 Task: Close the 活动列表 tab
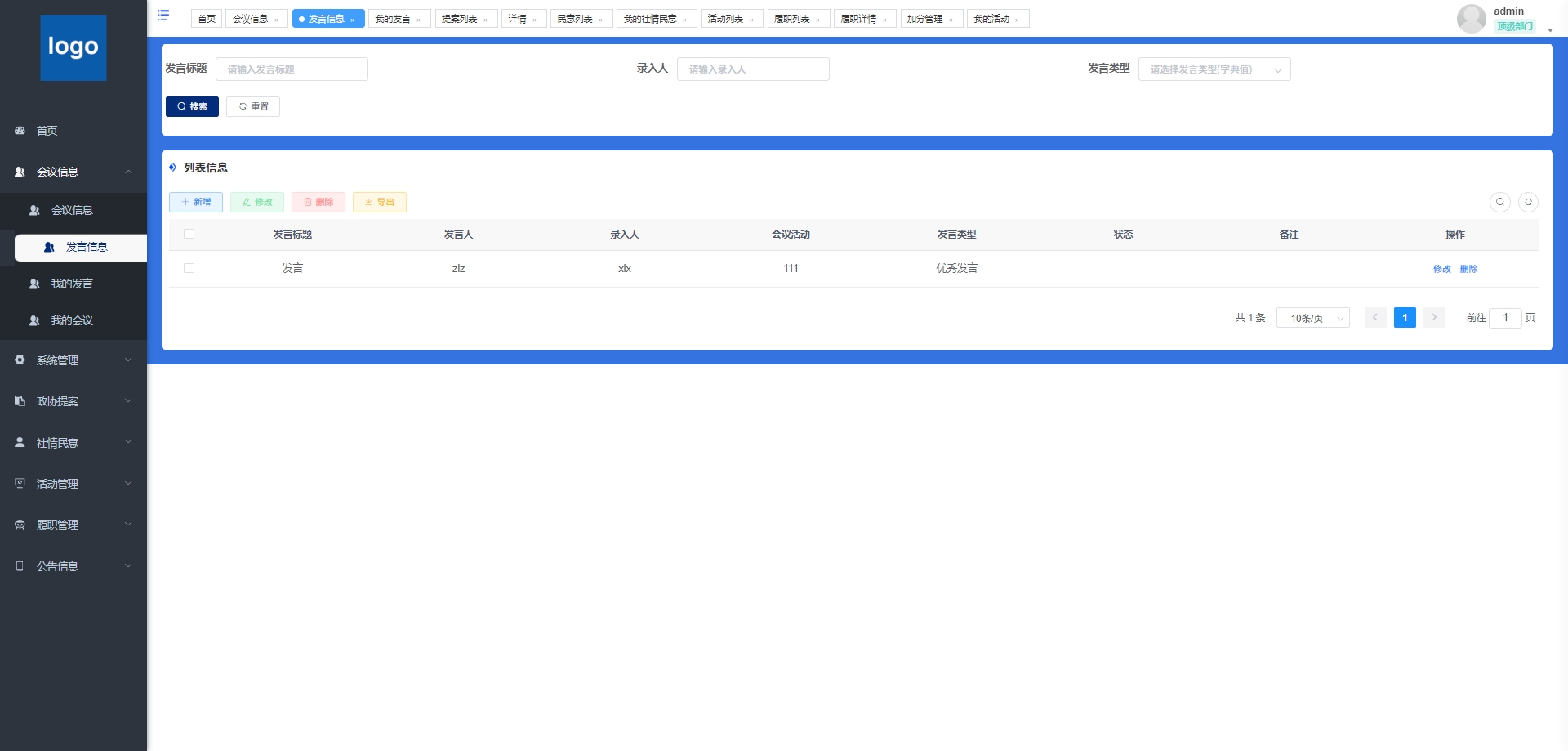[x=752, y=20]
